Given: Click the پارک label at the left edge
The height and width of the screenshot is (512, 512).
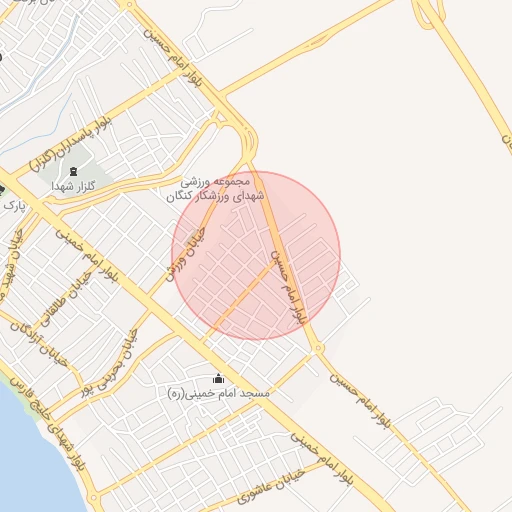Looking at the screenshot, I should [x=14, y=205].
